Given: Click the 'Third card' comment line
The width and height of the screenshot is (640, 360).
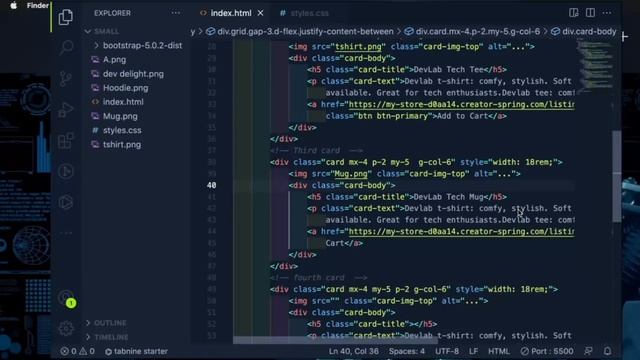Looking at the screenshot, I should point(316,151).
